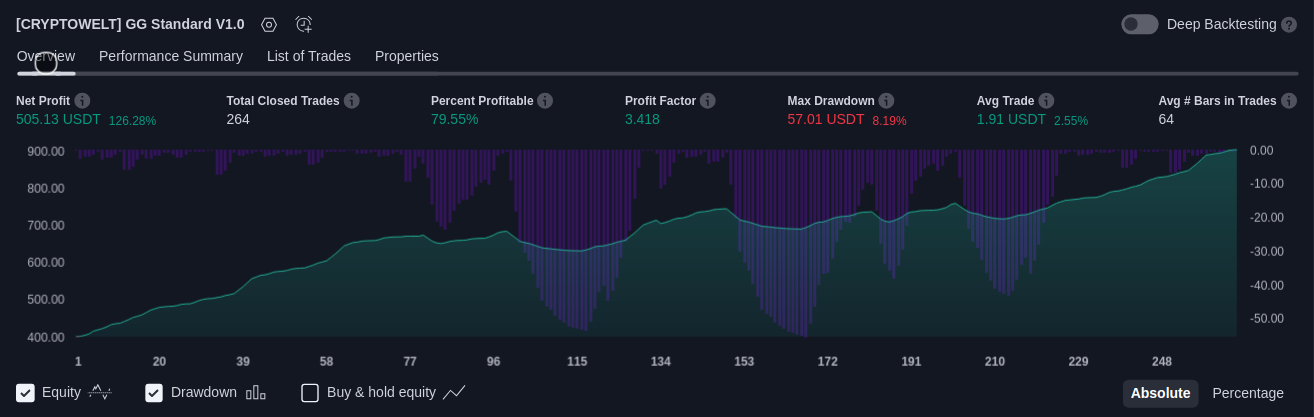Click info icon next to Avg # Bars in Trades

tap(1289, 101)
